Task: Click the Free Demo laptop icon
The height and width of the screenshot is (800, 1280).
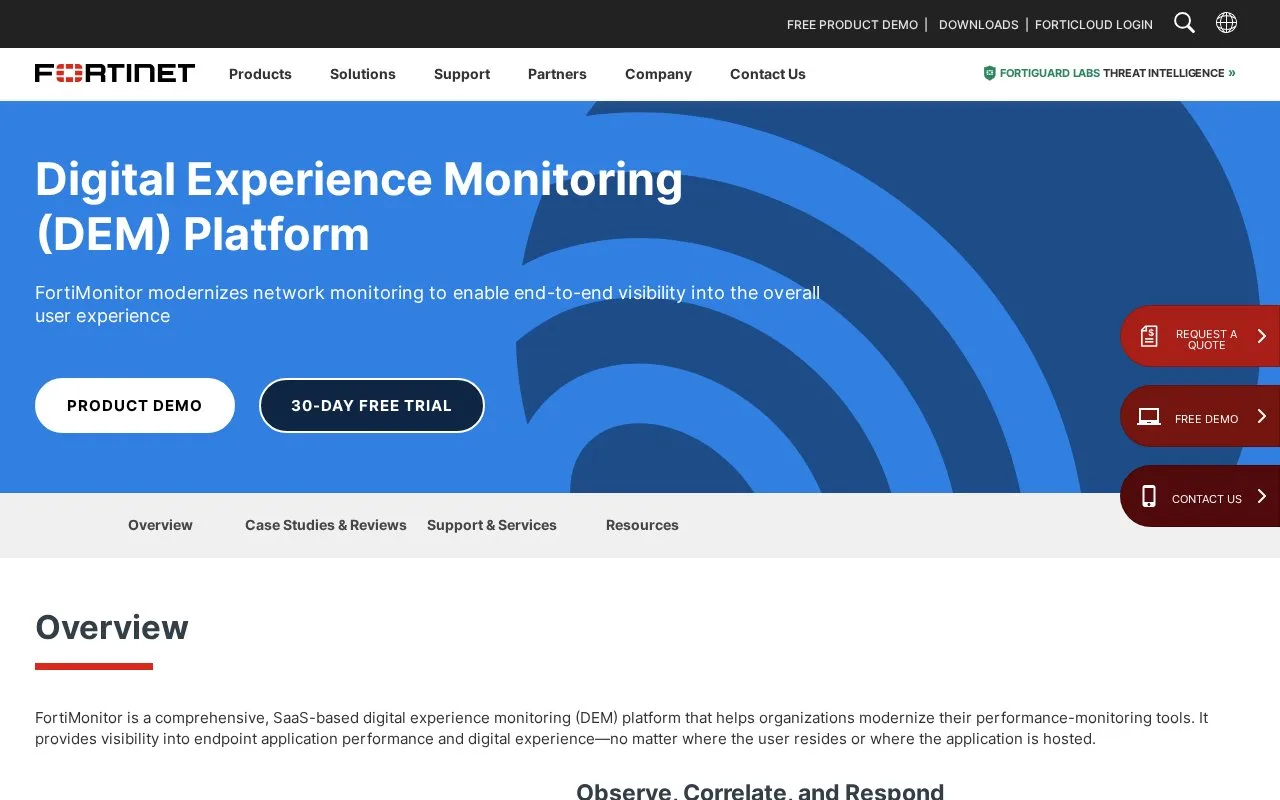Action: point(1149,417)
